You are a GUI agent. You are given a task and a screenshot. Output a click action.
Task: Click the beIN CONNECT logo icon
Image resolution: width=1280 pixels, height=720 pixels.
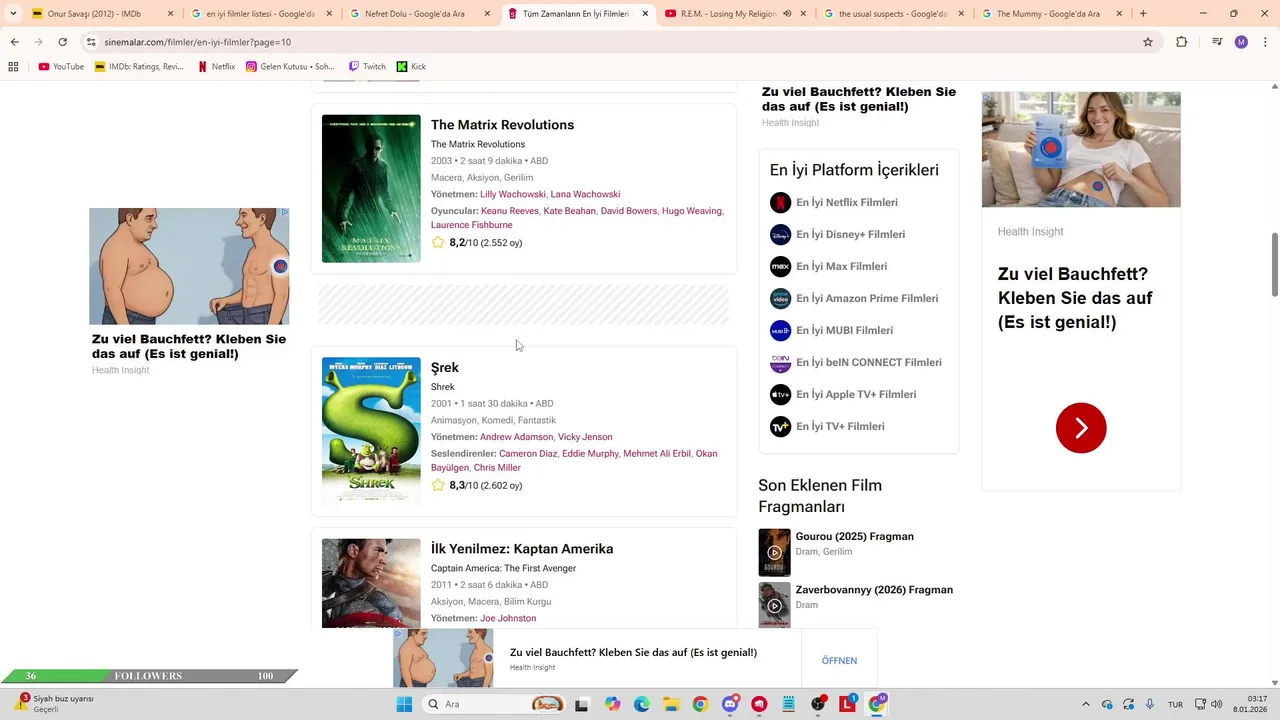tap(780, 363)
